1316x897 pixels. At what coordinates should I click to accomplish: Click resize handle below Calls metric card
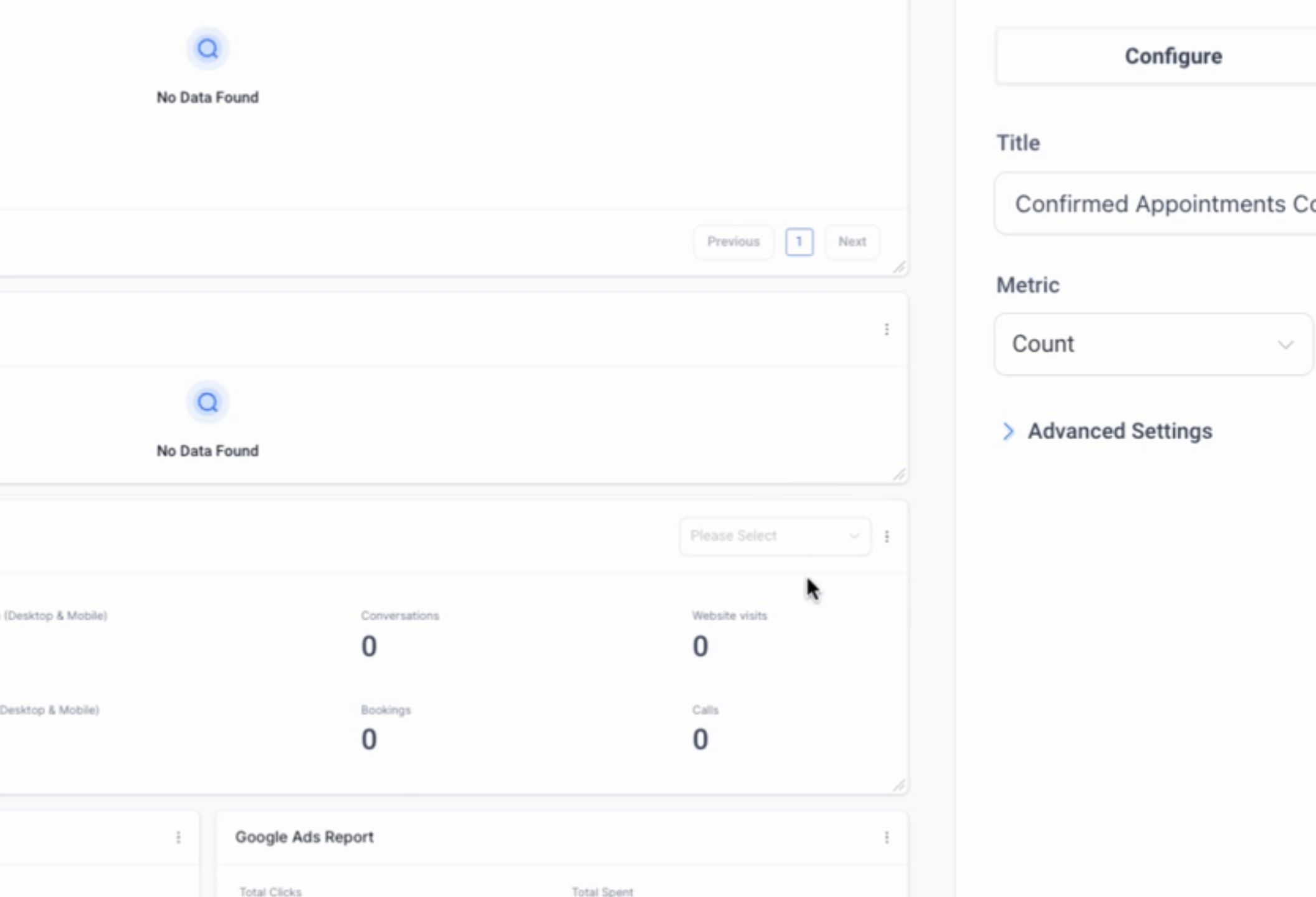click(x=899, y=786)
